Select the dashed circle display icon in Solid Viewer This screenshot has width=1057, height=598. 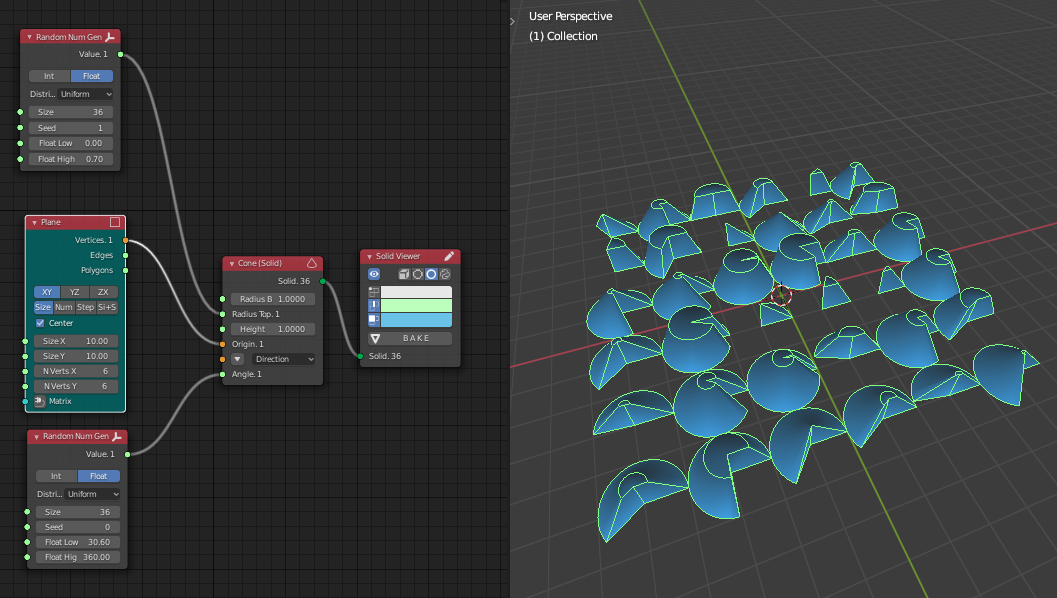[x=417, y=274]
